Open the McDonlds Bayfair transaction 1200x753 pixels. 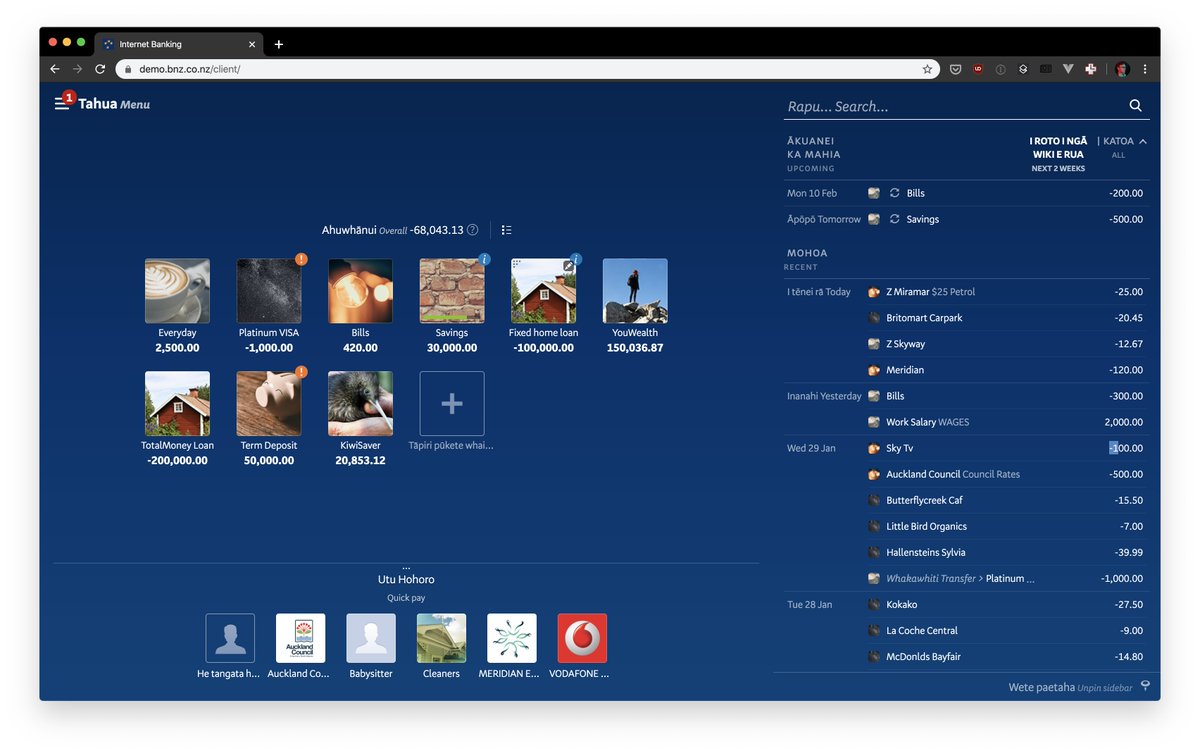tap(965, 656)
